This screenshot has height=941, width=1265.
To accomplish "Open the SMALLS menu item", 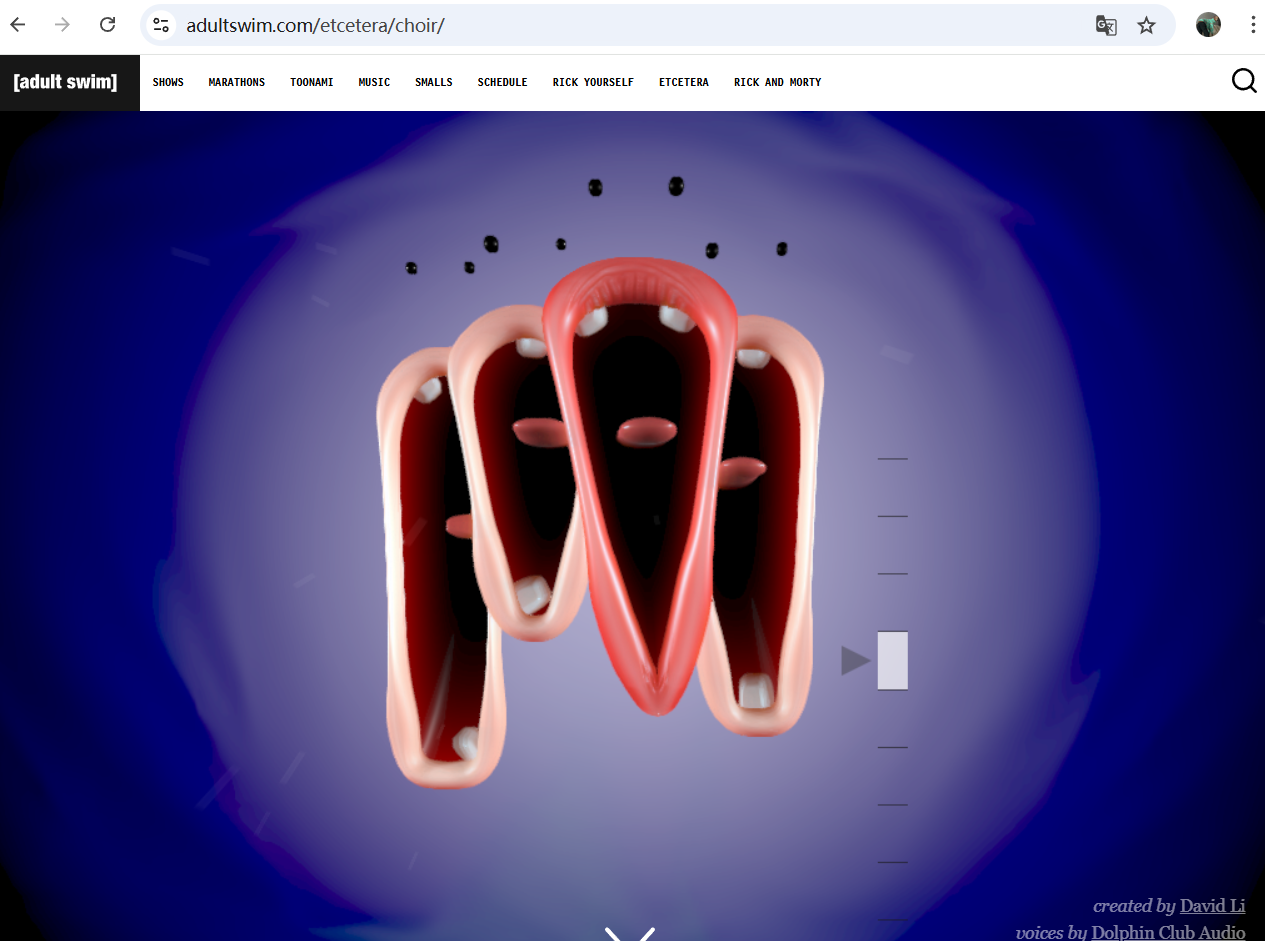I will pos(434,82).
